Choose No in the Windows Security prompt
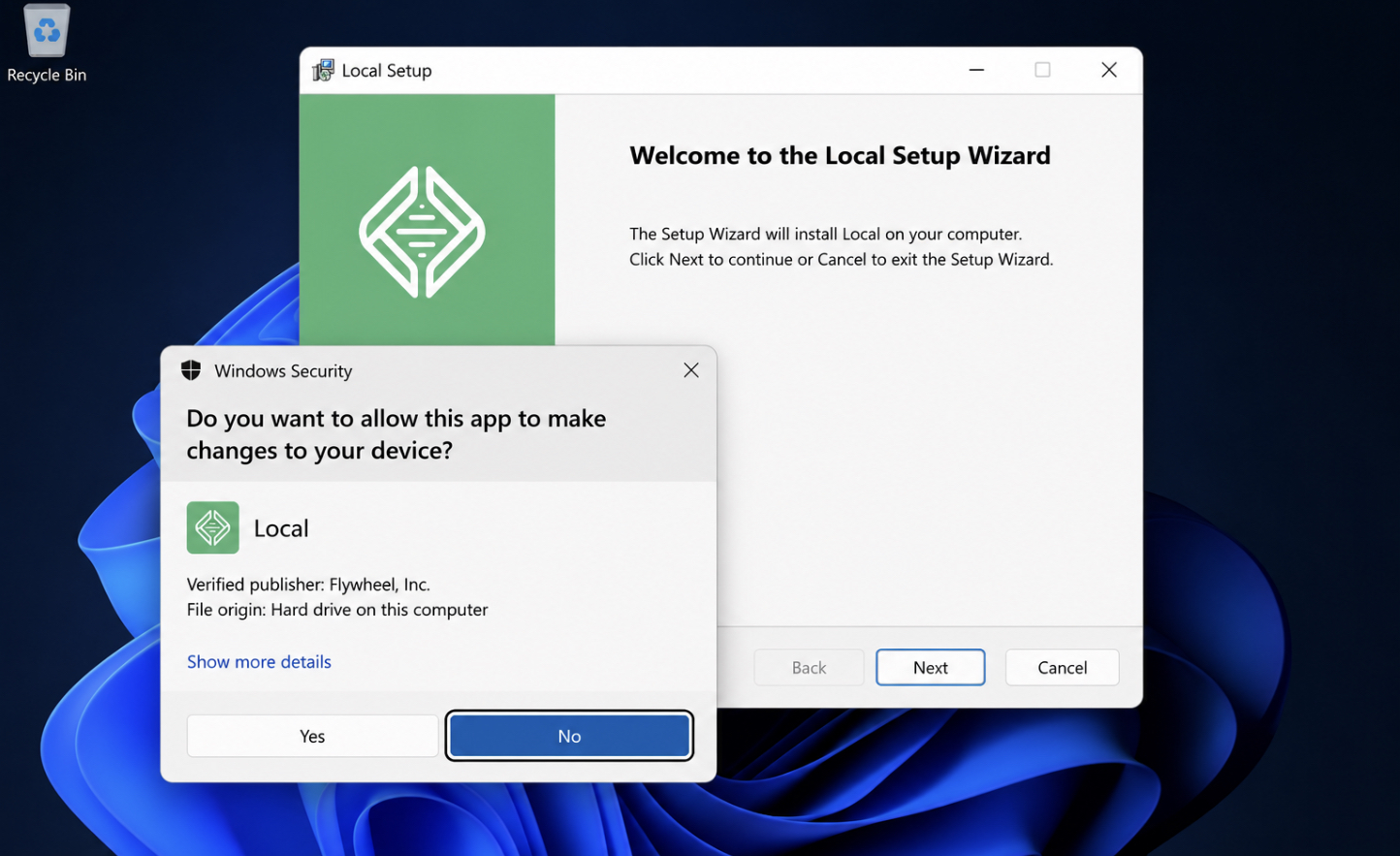This screenshot has height=856, width=1400. coord(569,736)
